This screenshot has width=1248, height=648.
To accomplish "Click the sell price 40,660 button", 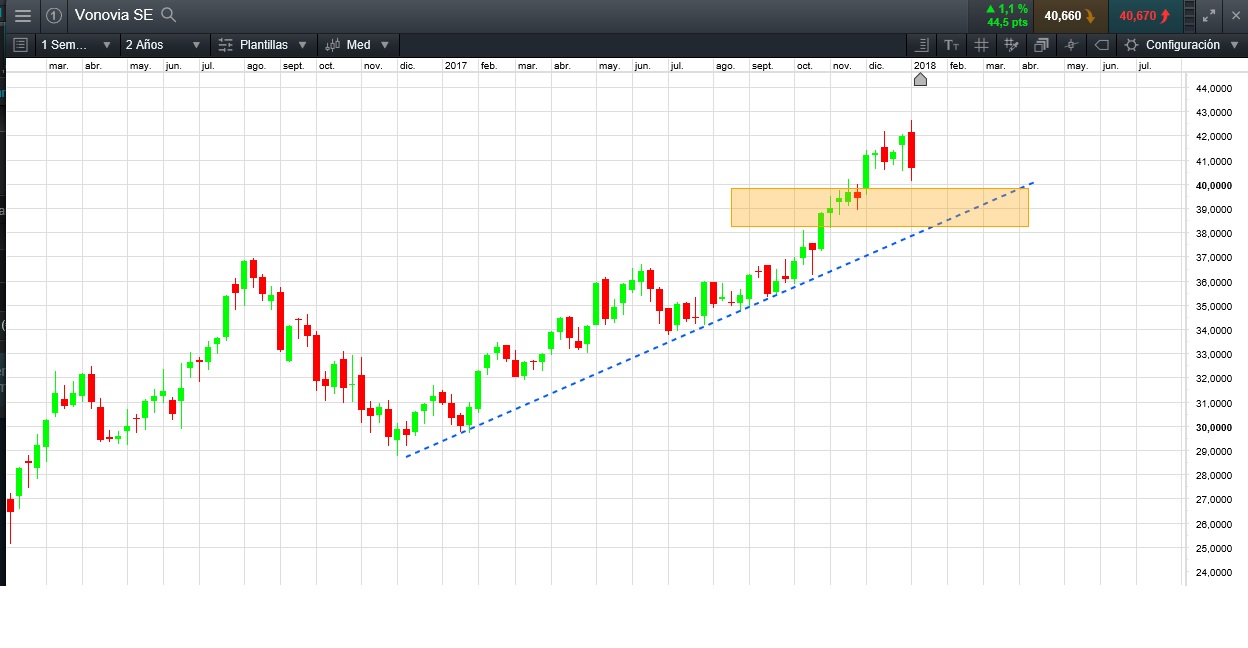I will tap(1069, 15).
